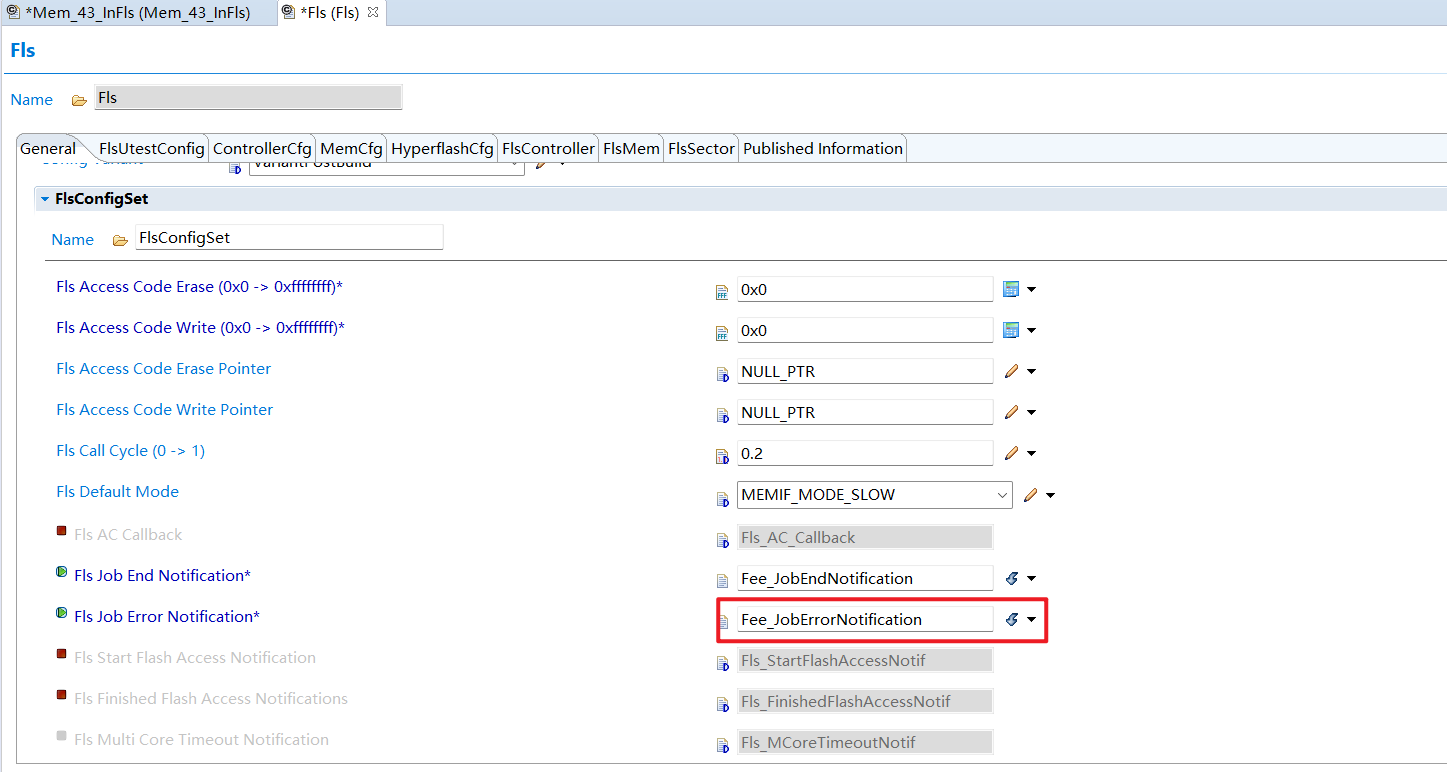This screenshot has width=1447, height=772.
Task: Open the Fls Default Mode combo box
Action: pyautogui.click(x=1002, y=495)
